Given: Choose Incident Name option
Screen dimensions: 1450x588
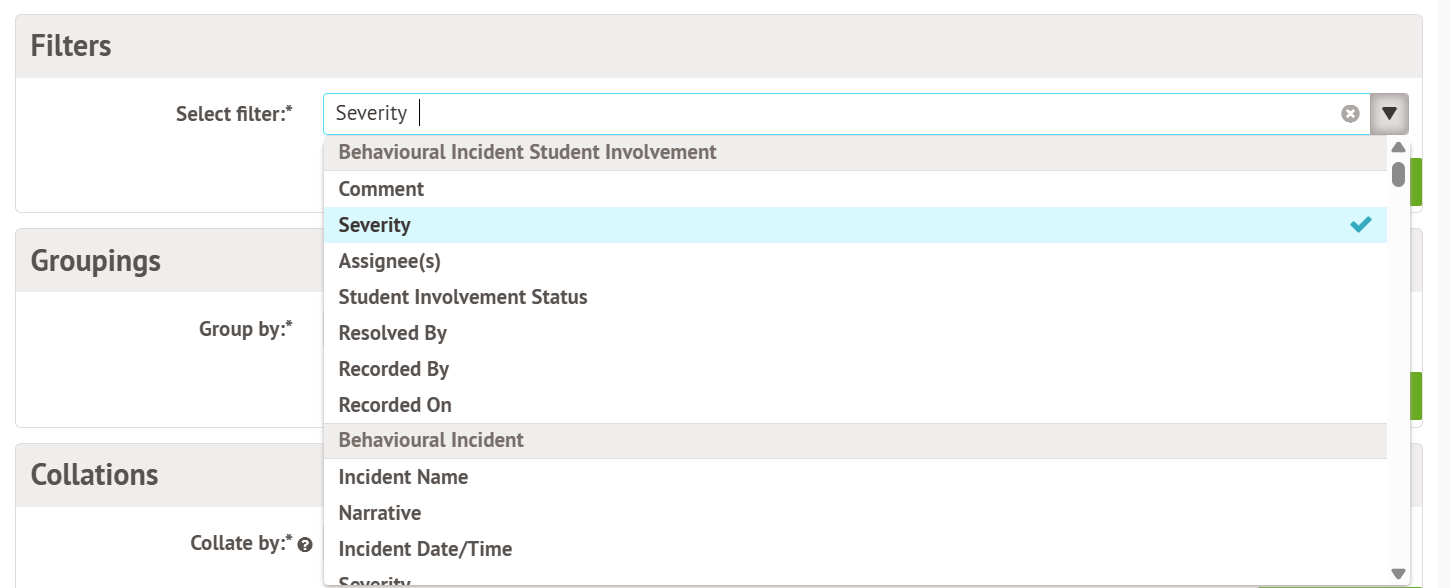Looking at the screenshot, I should click(x=403, y=477).
